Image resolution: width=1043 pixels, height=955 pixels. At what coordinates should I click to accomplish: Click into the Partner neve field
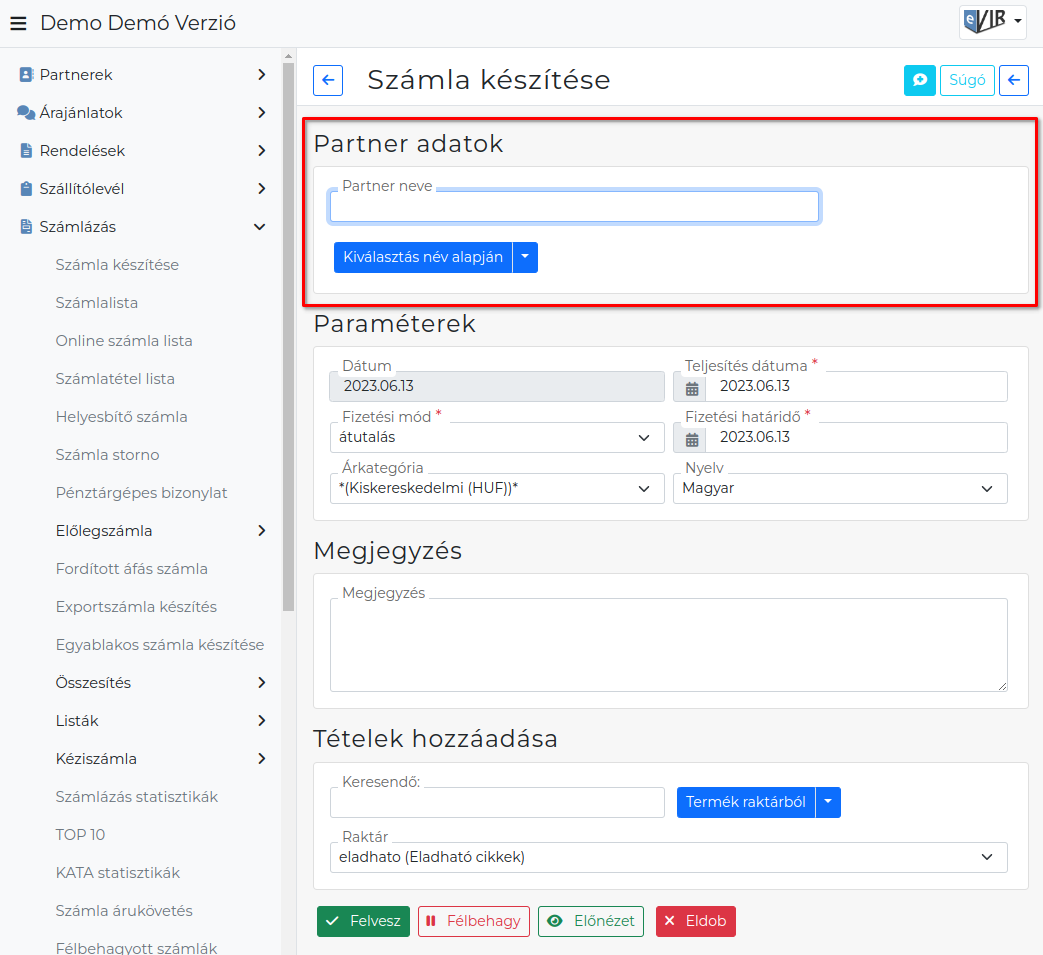(x=574, y=207)
